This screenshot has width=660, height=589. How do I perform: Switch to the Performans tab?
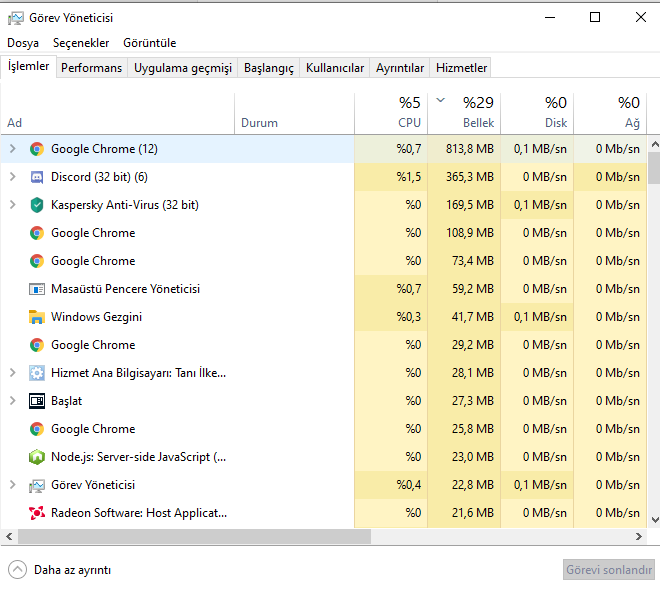pos(92,68)
